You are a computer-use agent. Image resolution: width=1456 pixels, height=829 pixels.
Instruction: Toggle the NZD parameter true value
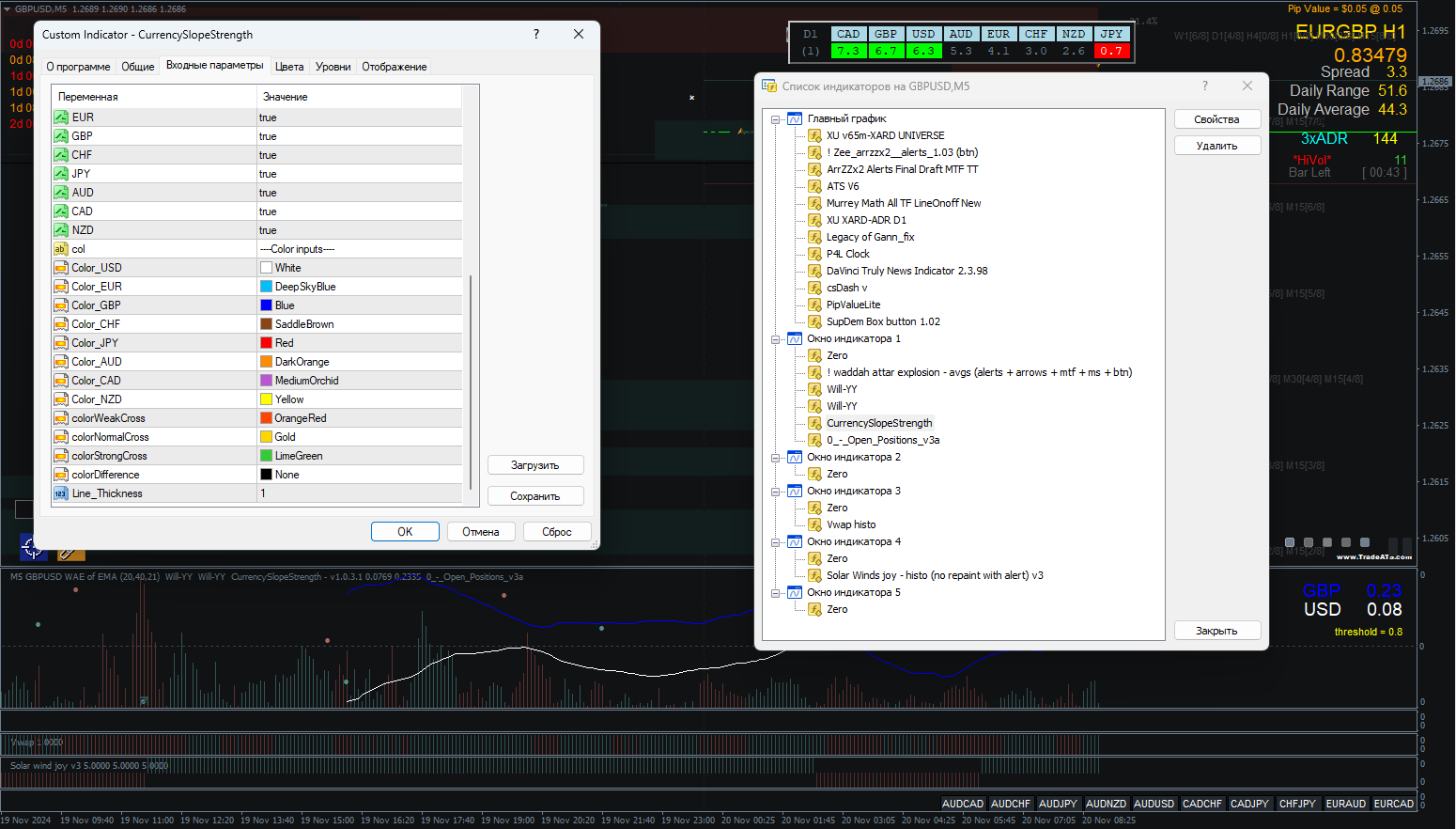pos(268,230)
